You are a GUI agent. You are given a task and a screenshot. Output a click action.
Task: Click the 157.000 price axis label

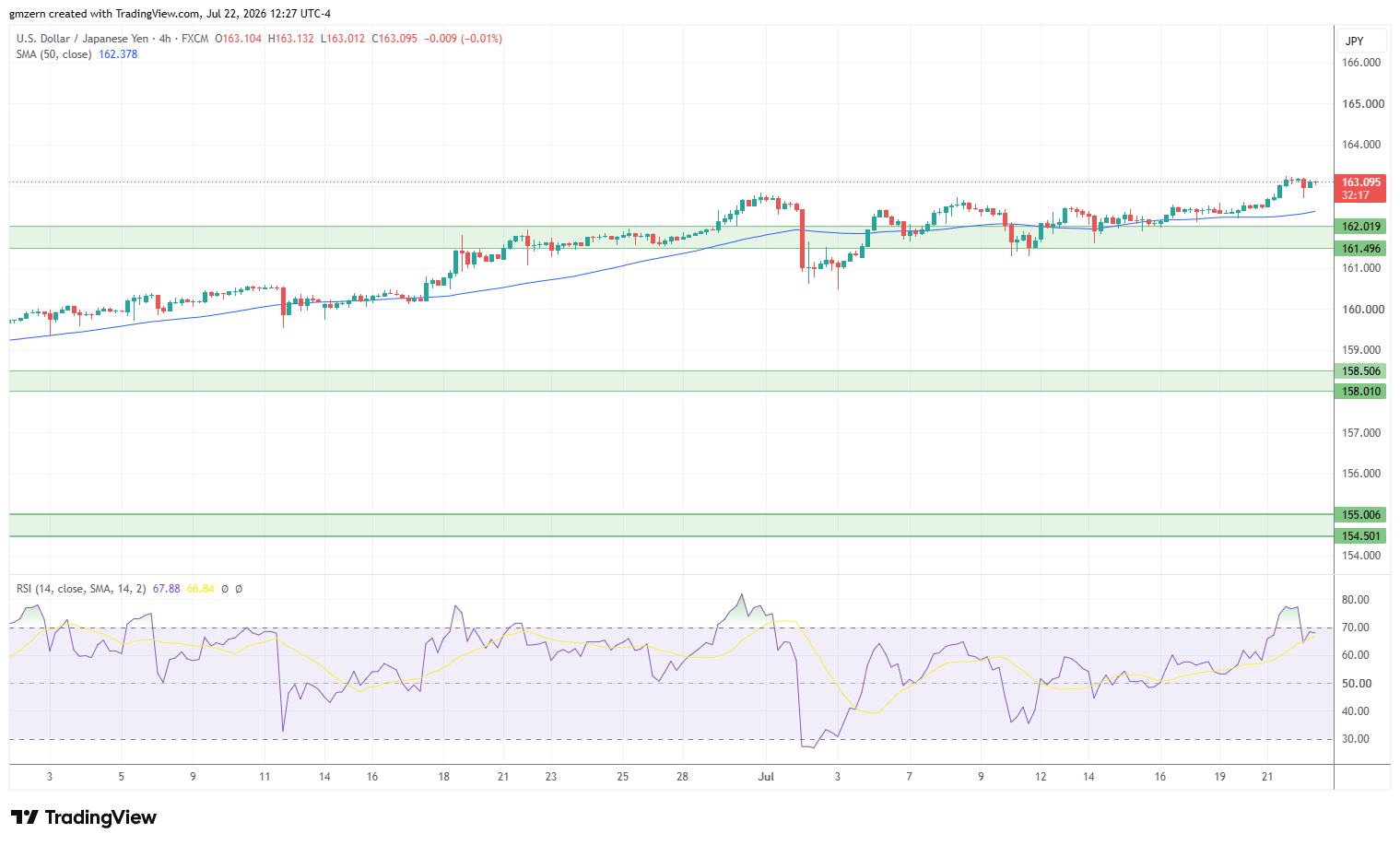click(1361, 433)
